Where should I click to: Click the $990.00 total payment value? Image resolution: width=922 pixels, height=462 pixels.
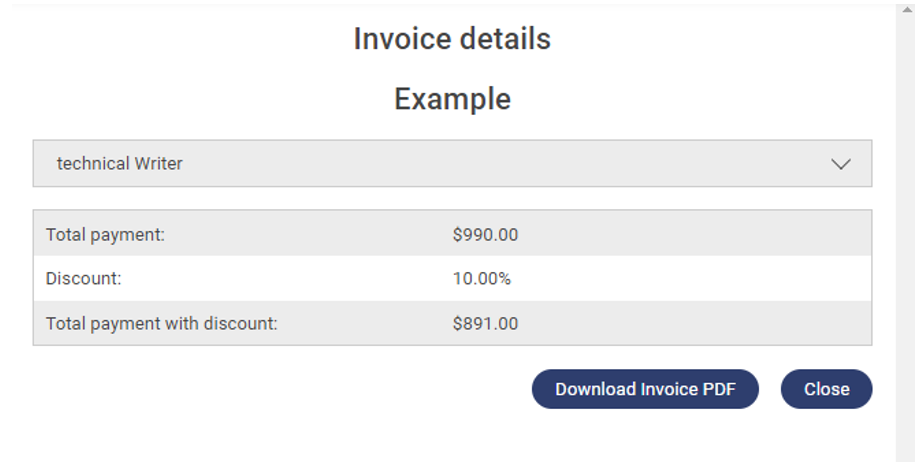(x=485, y=235)
